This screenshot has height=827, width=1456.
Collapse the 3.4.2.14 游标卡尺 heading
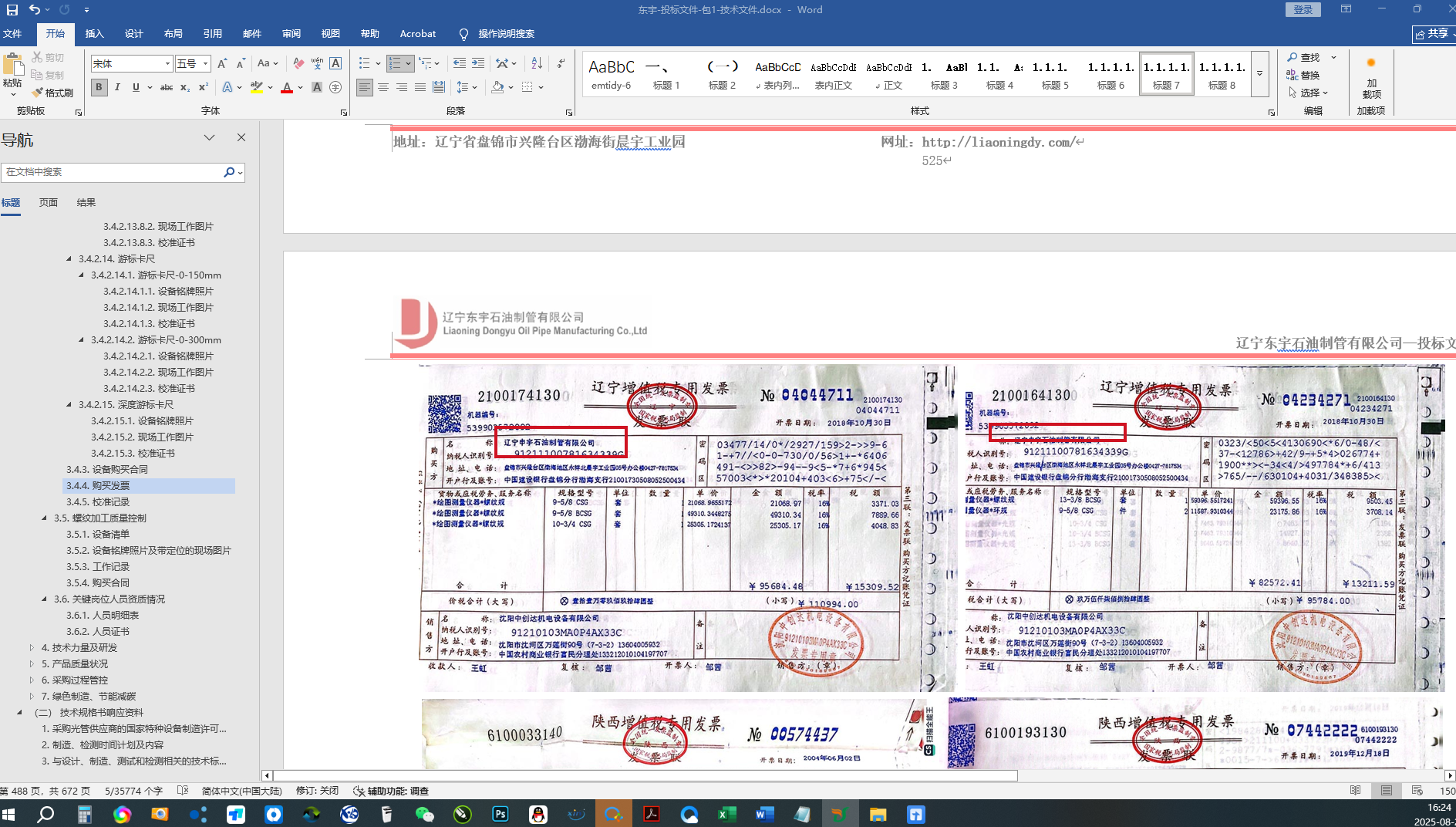tap(69, 259)
